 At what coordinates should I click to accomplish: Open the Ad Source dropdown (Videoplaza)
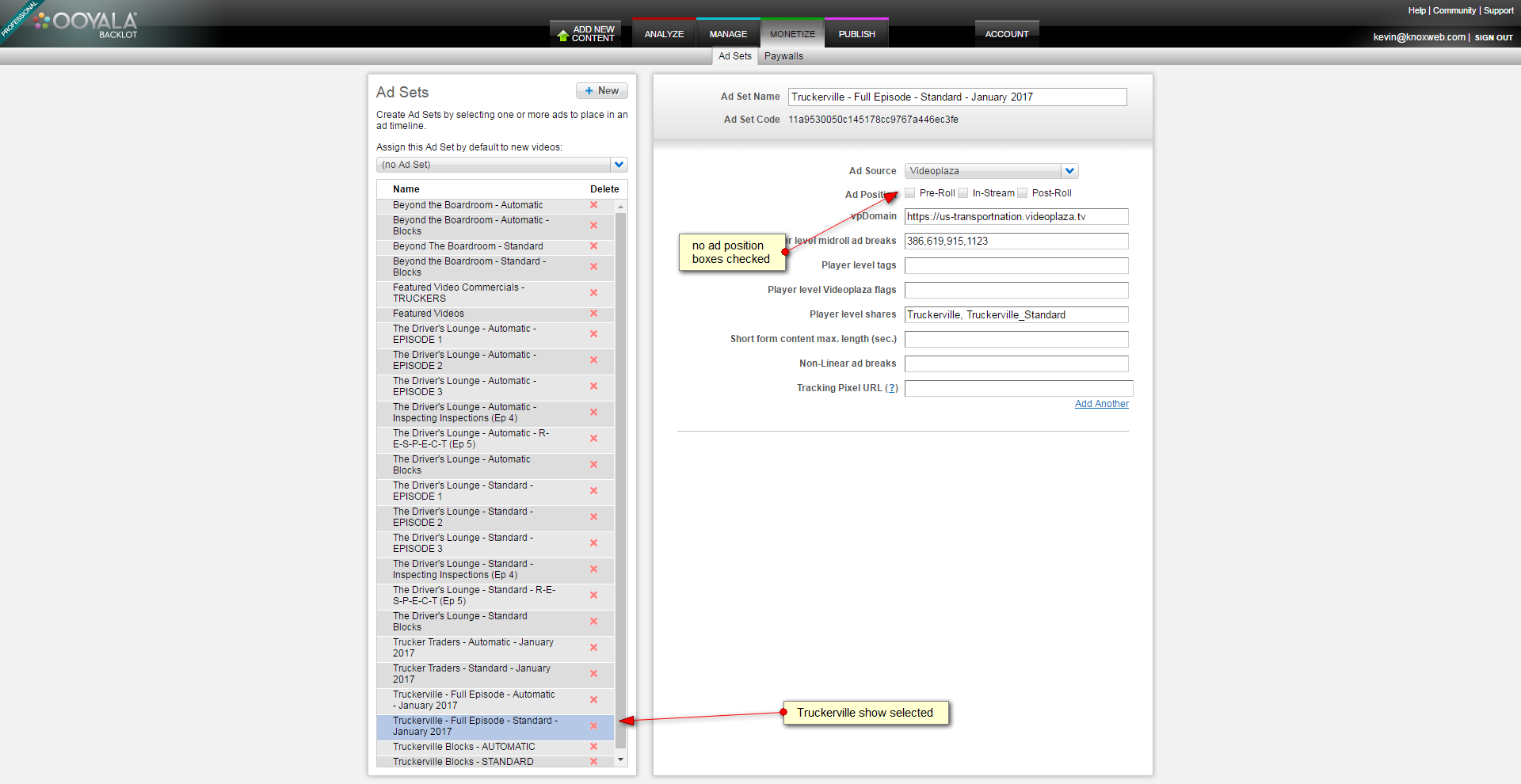991,171
